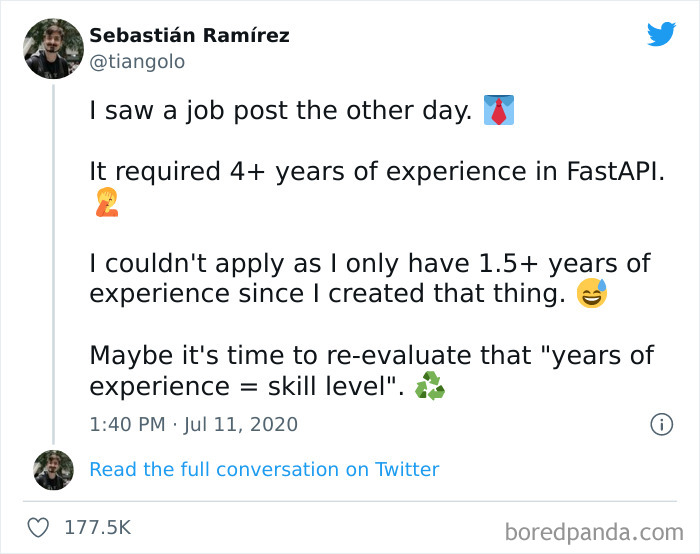
Task: Open the tweet info icon
Action: tap(661, 424)
